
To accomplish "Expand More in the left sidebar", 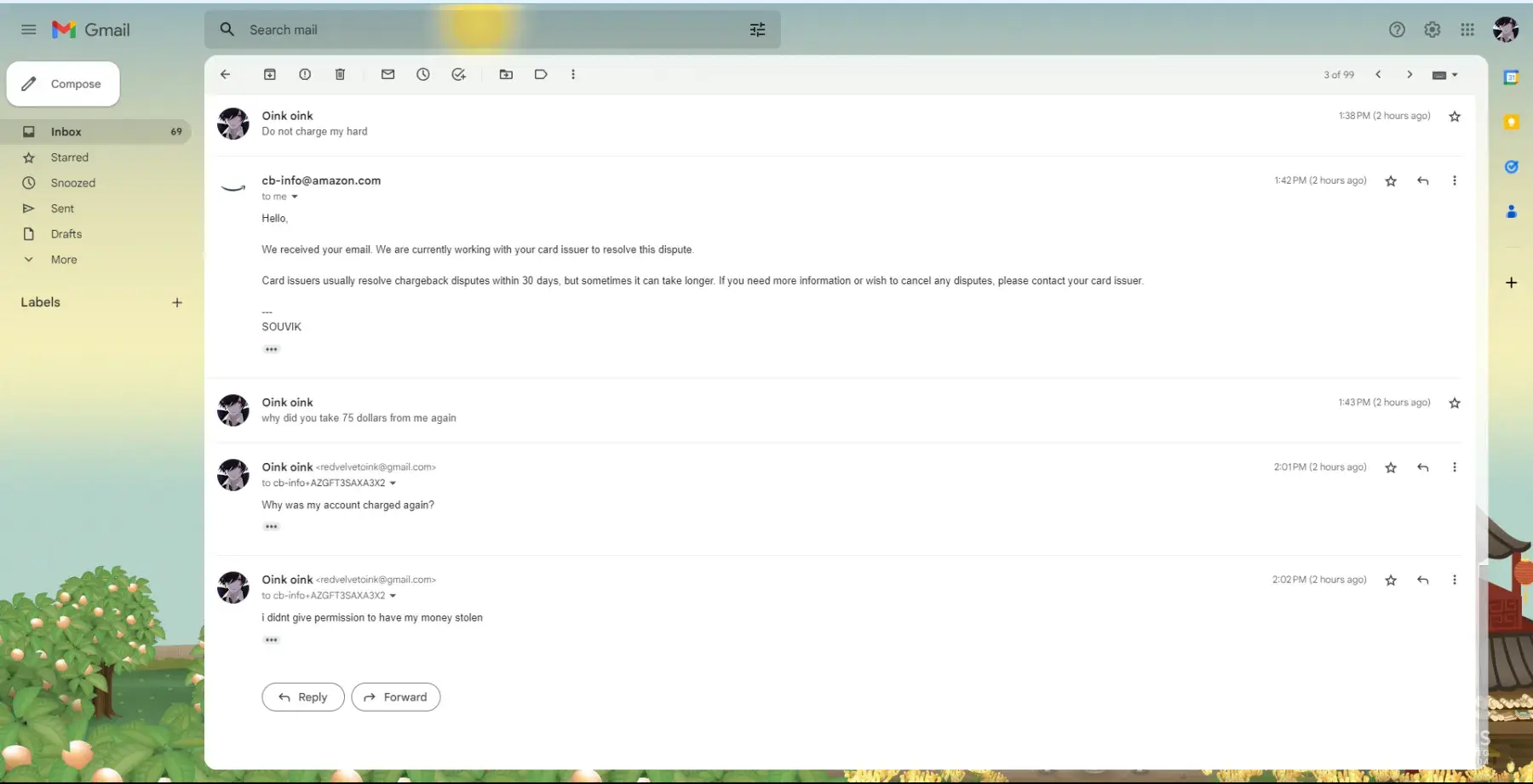I will point(63,260).
